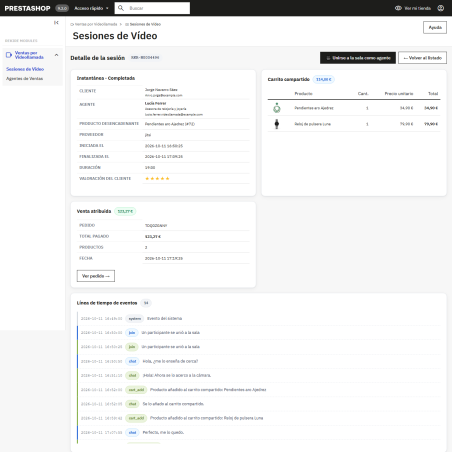The image size is (452, 452).
Task: Collapse the sidebar menu icon
Action: (56, 23)
